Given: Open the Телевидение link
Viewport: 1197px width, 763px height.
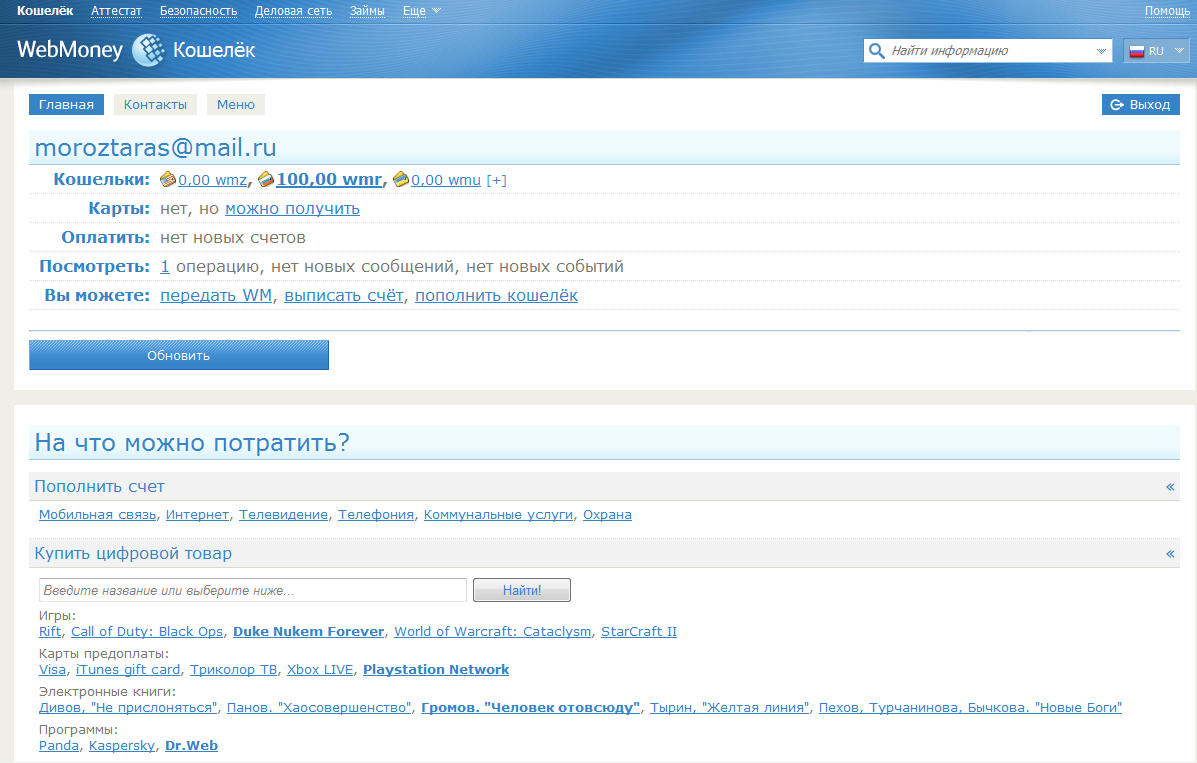Looking at the screenshot, I should pyautogui.click(x=283, y=515).
